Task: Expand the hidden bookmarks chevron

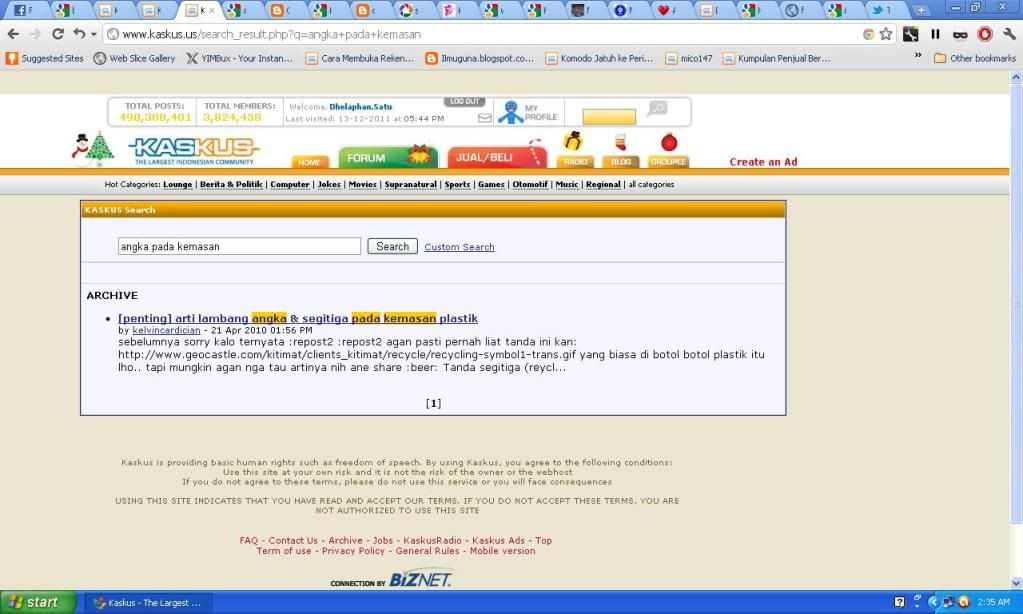Action: point(918,55)
